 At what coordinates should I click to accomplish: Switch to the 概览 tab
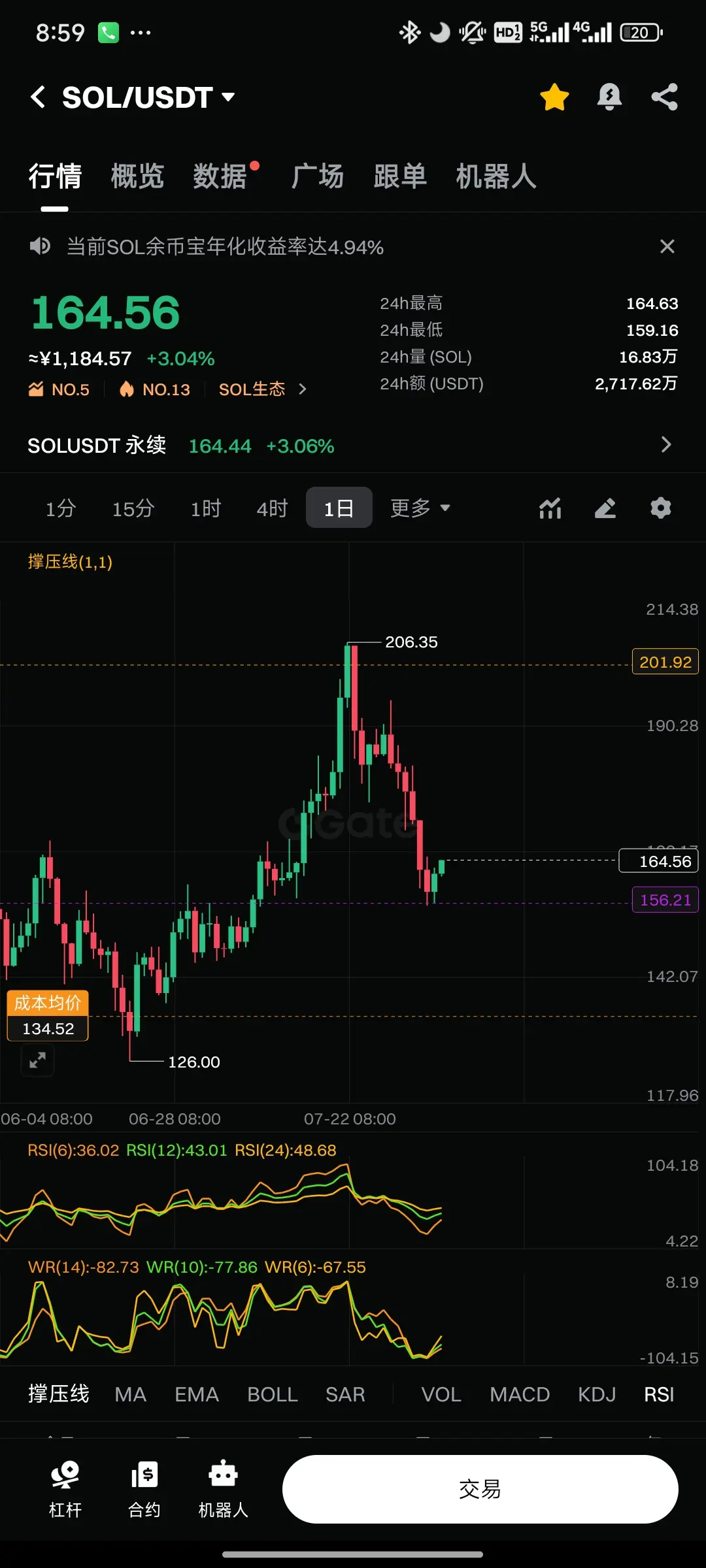[x=137, y=176]
